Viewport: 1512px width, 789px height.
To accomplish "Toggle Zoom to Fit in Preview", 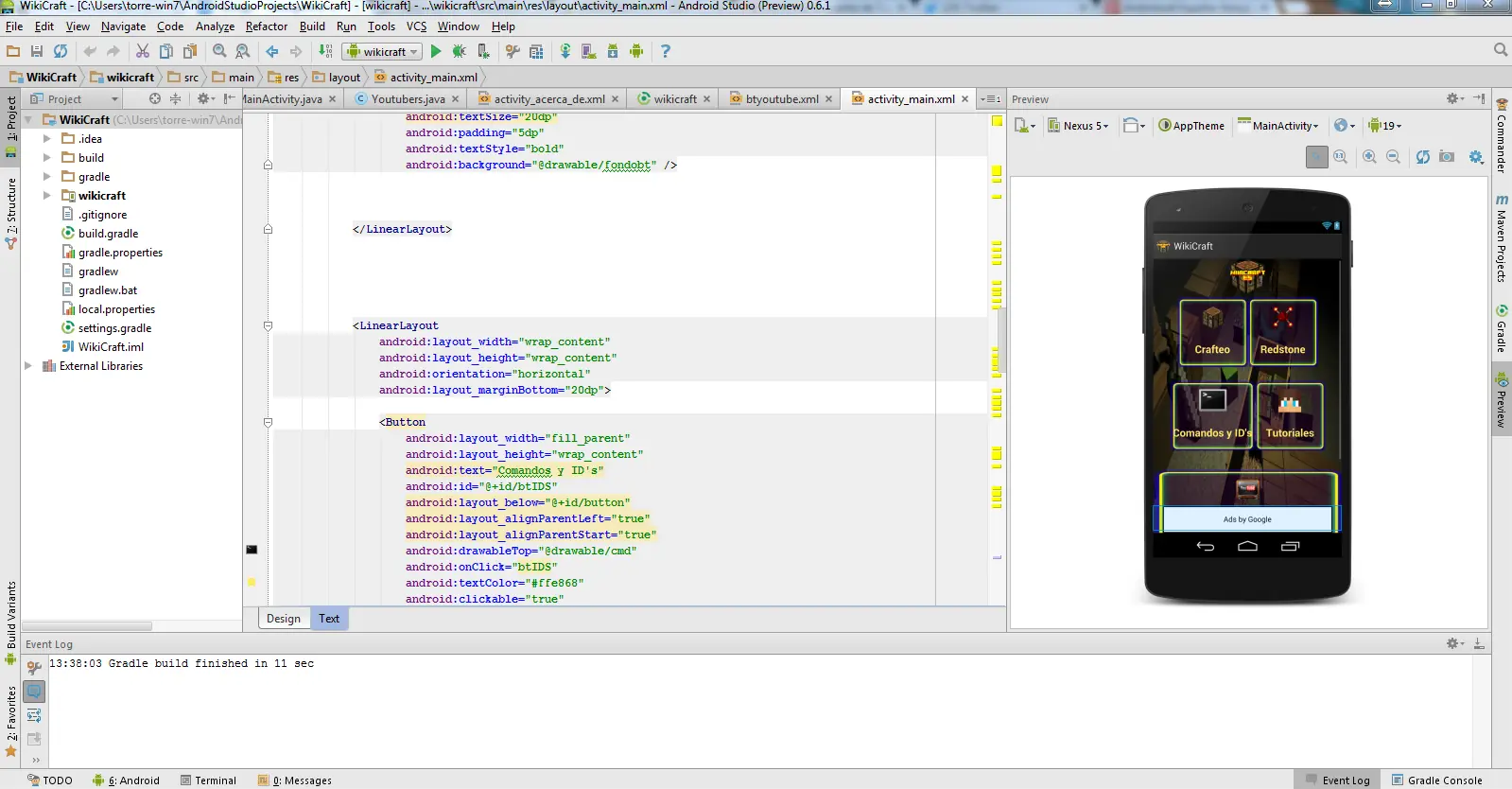I will coord(1317,157).
